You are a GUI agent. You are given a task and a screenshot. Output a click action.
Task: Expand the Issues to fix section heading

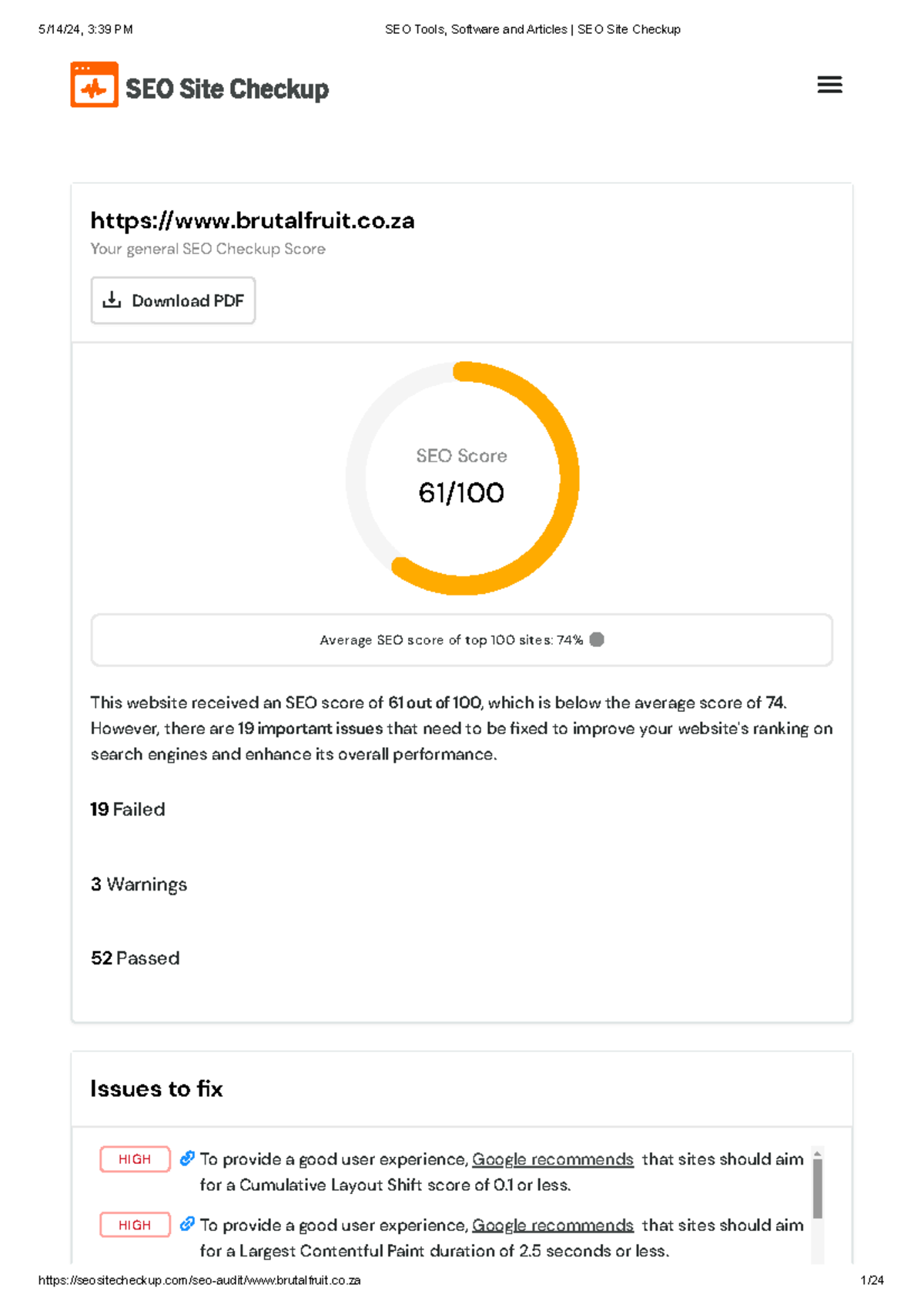pyautogui.click(x=156, y=1089)
